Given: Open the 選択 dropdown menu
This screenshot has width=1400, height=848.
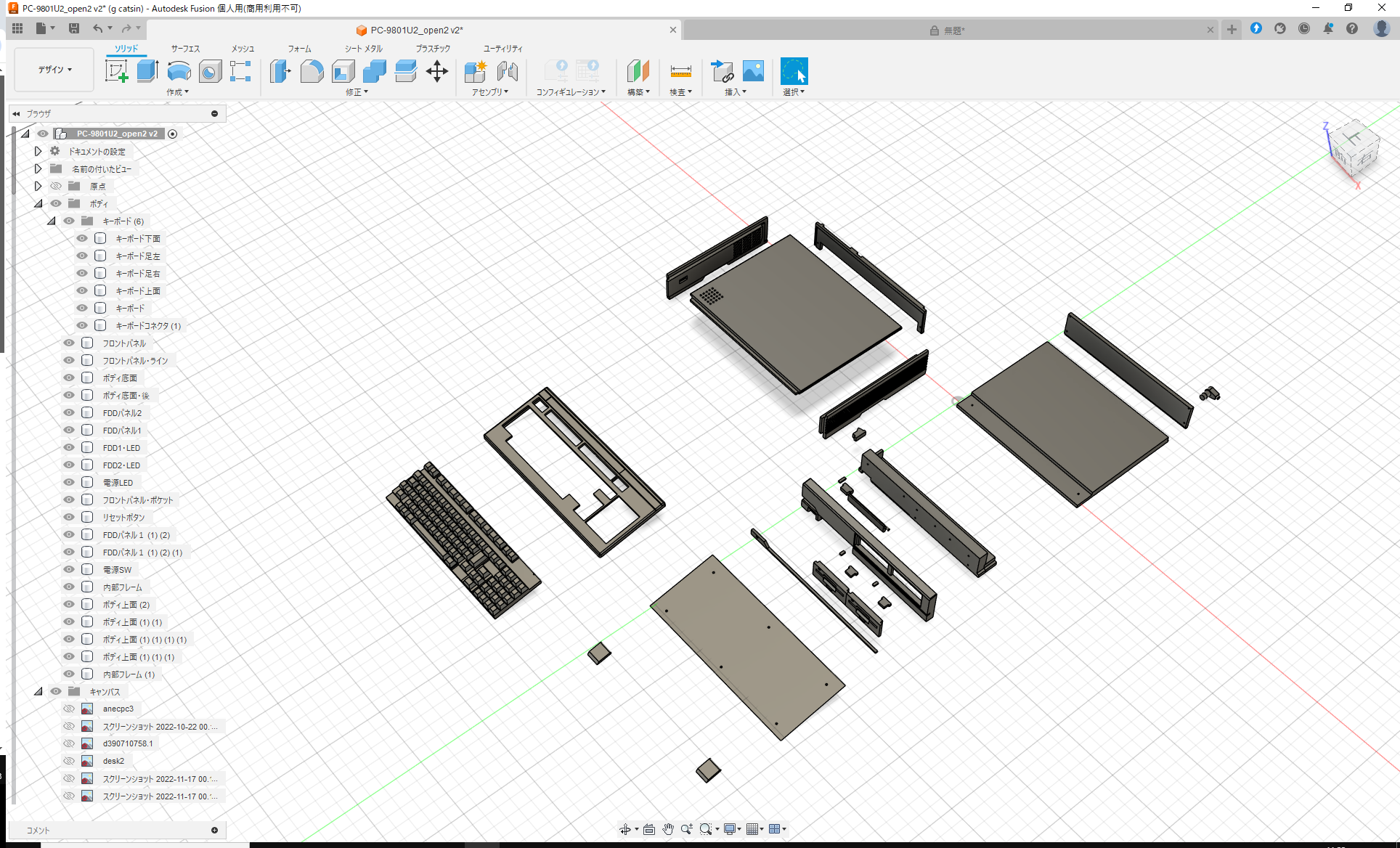Looking at the screenshot, I should coord(794,91).
